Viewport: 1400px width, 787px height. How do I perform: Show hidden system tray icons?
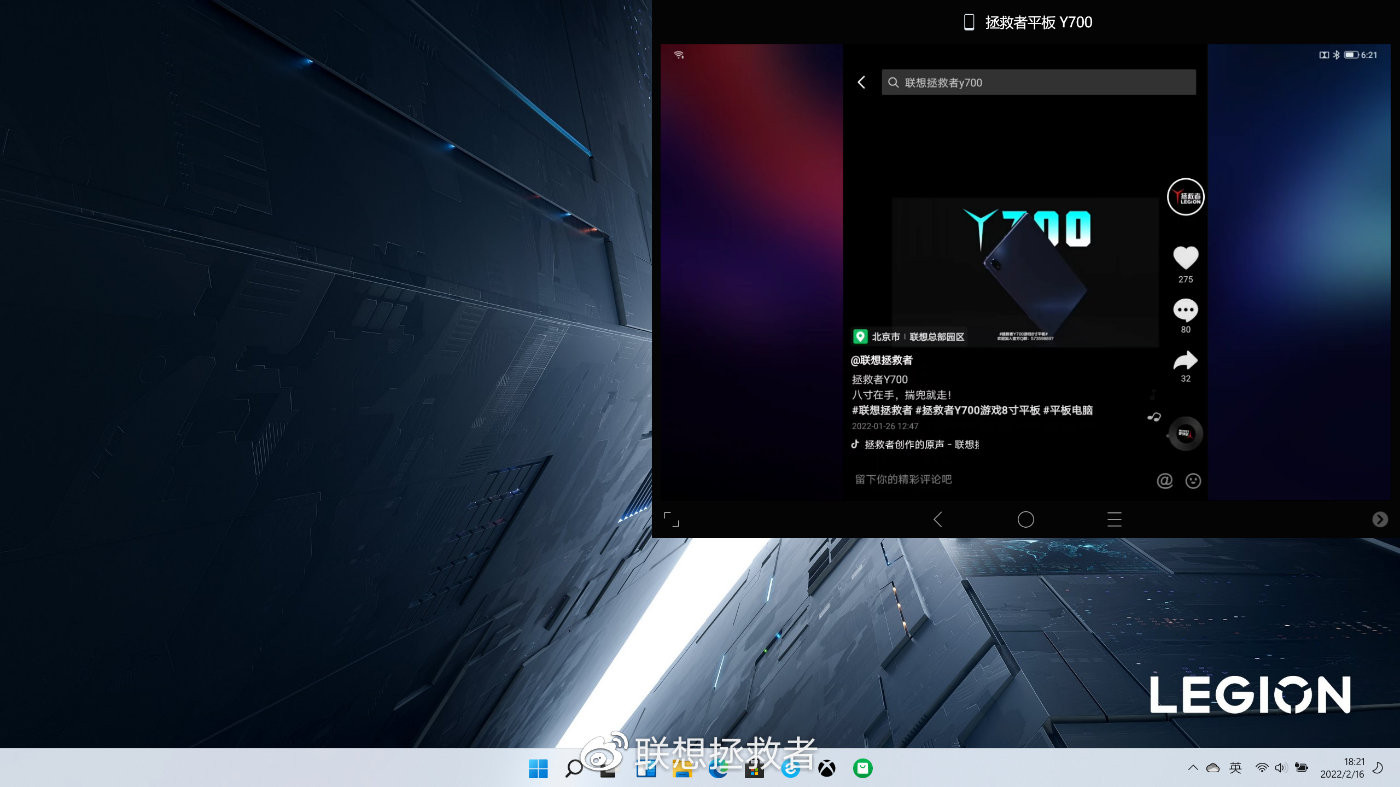(1192, 768)
